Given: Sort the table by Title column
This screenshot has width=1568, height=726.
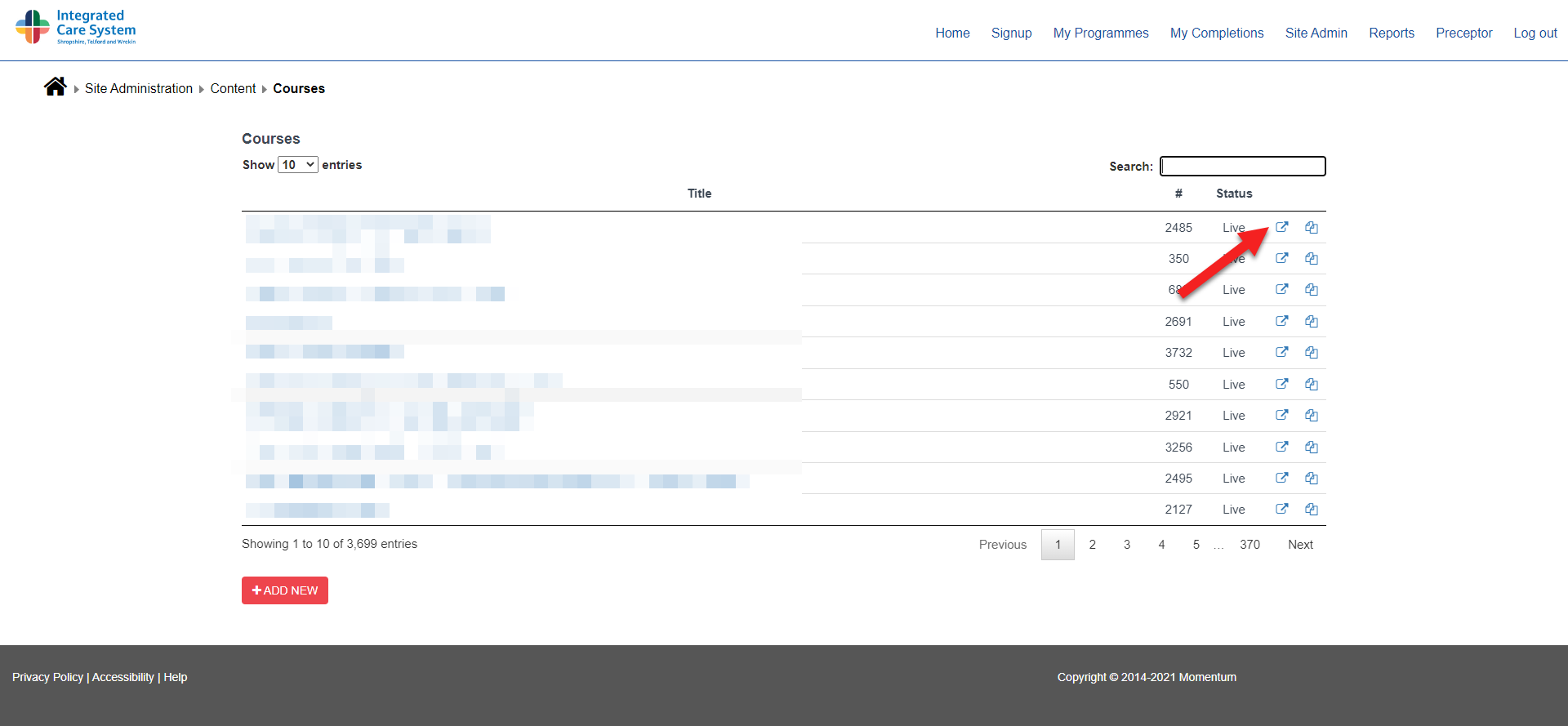Looking at the screenshot, I should pyautogui.click(x=699, y=194).
